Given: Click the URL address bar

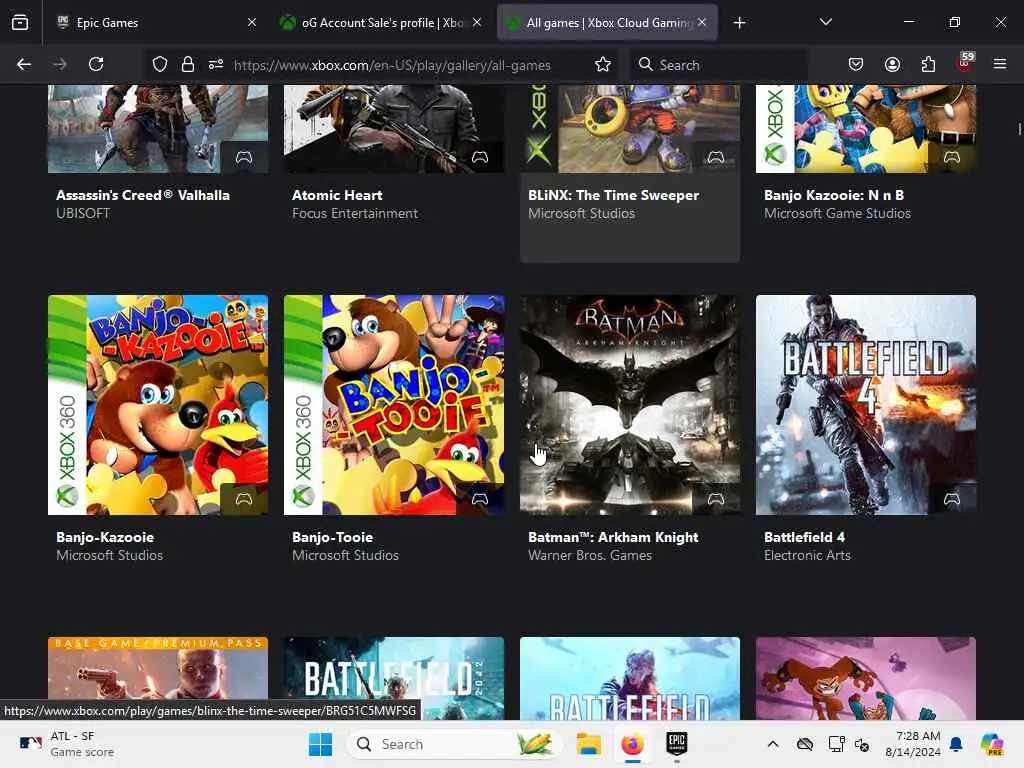Looking at the screenshot, I should [392, 65].
